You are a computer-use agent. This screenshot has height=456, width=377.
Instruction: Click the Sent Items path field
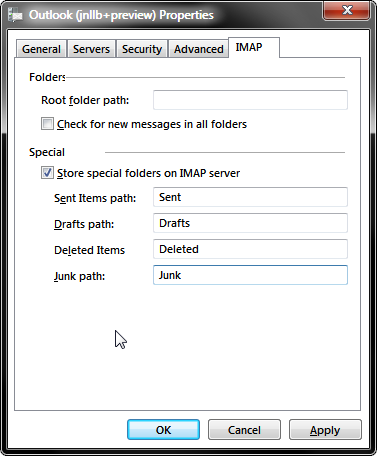pos(250,197)
